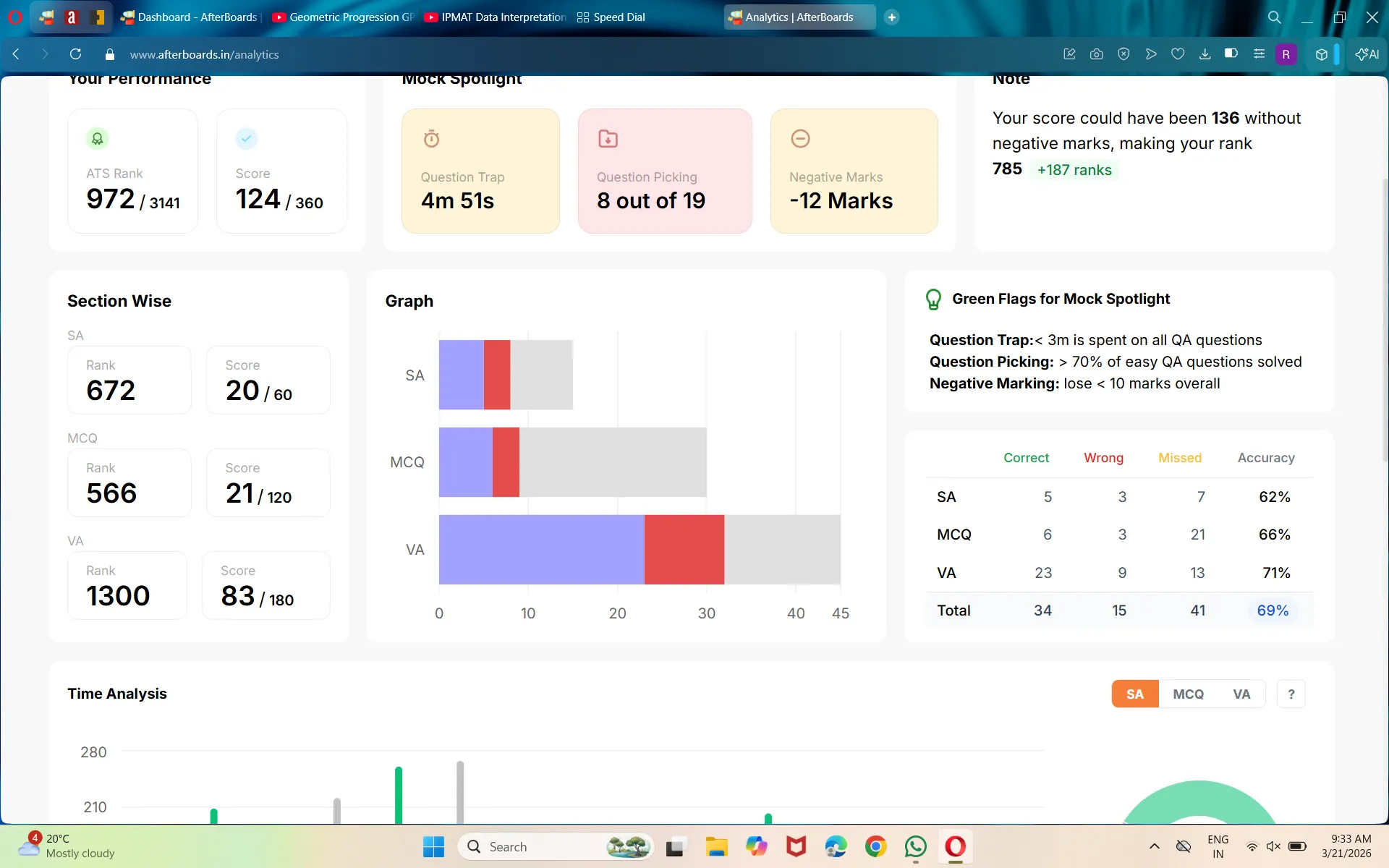Switch to Geometric Progression YouTube tab
1389x868 pixels.
(x=343, y=17)
